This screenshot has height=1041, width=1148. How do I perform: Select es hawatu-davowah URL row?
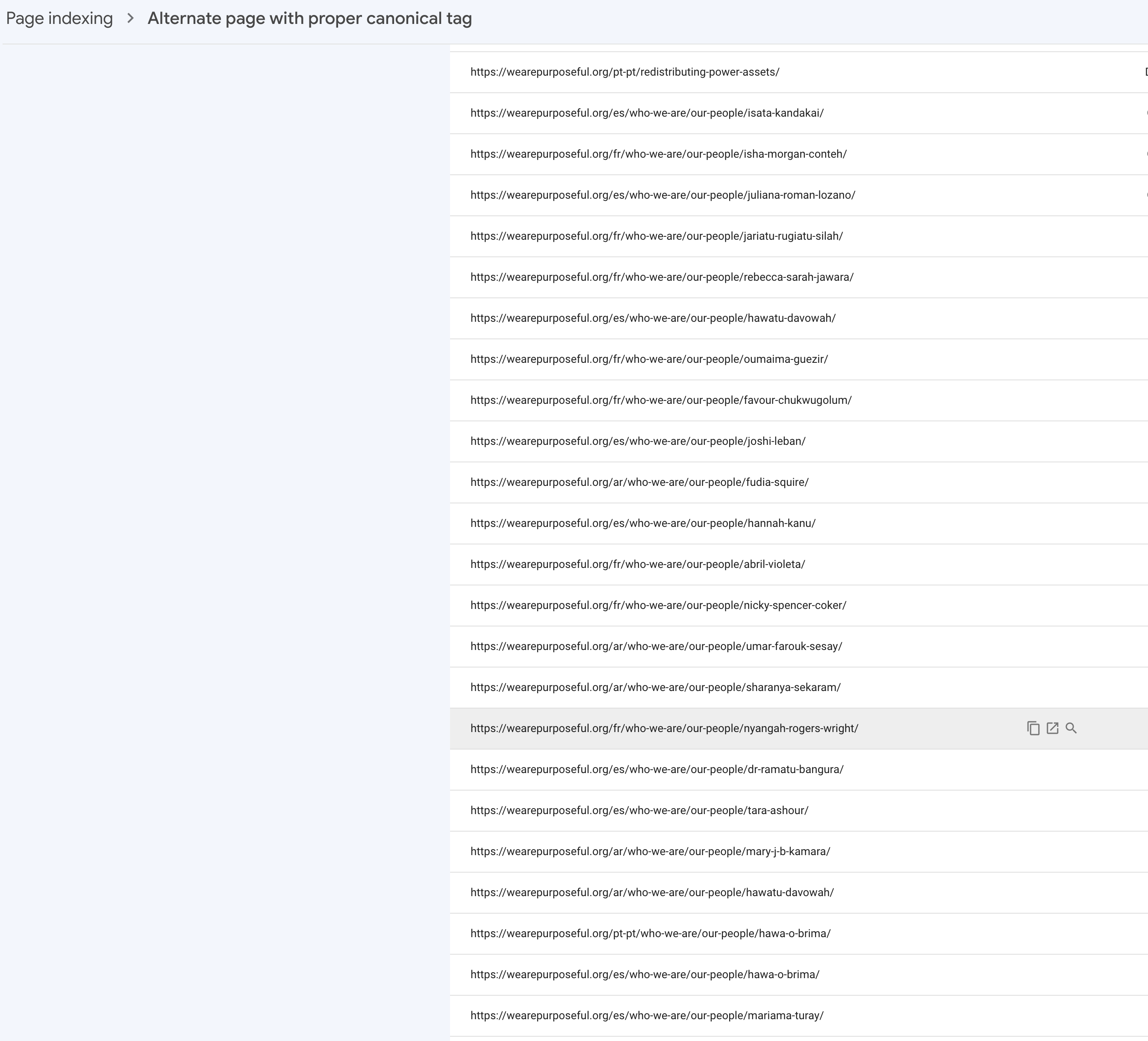[799, 318]
